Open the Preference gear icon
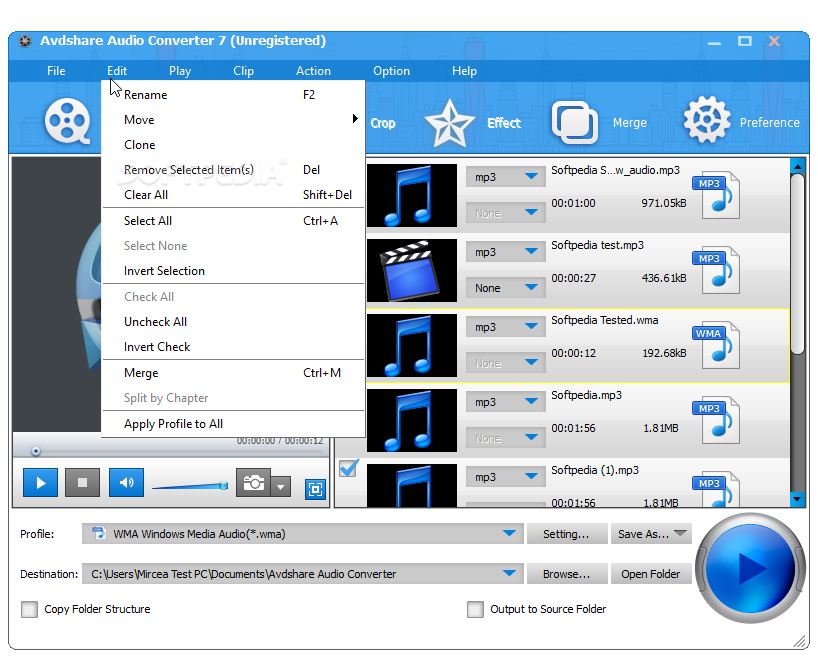 (x=706, y=120)
